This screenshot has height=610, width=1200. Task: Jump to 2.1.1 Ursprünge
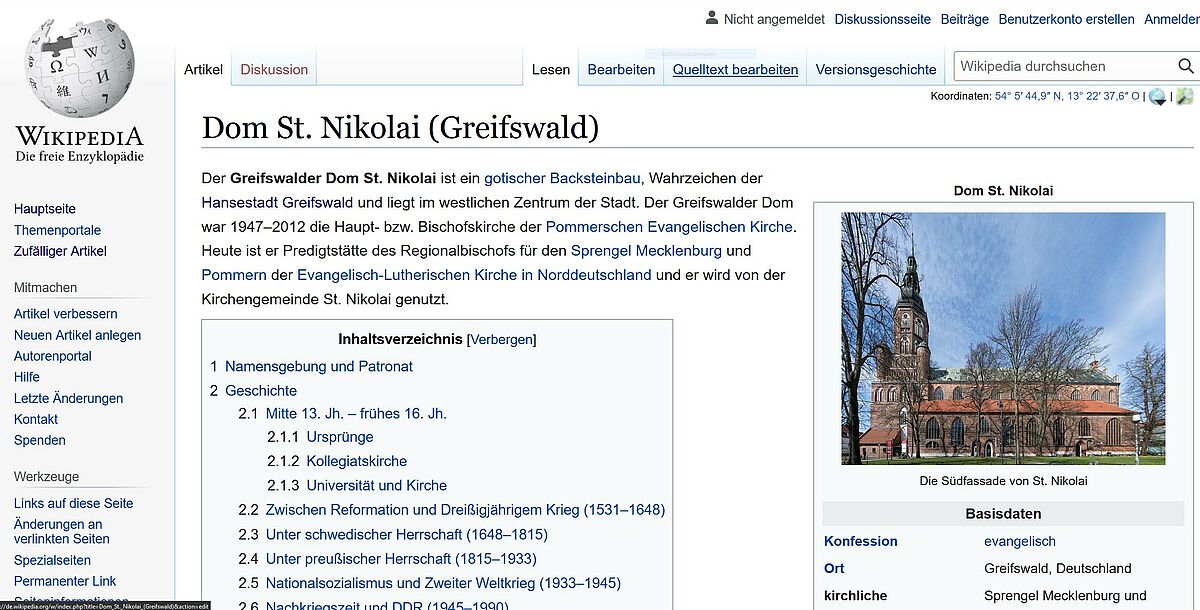point(320,438)
